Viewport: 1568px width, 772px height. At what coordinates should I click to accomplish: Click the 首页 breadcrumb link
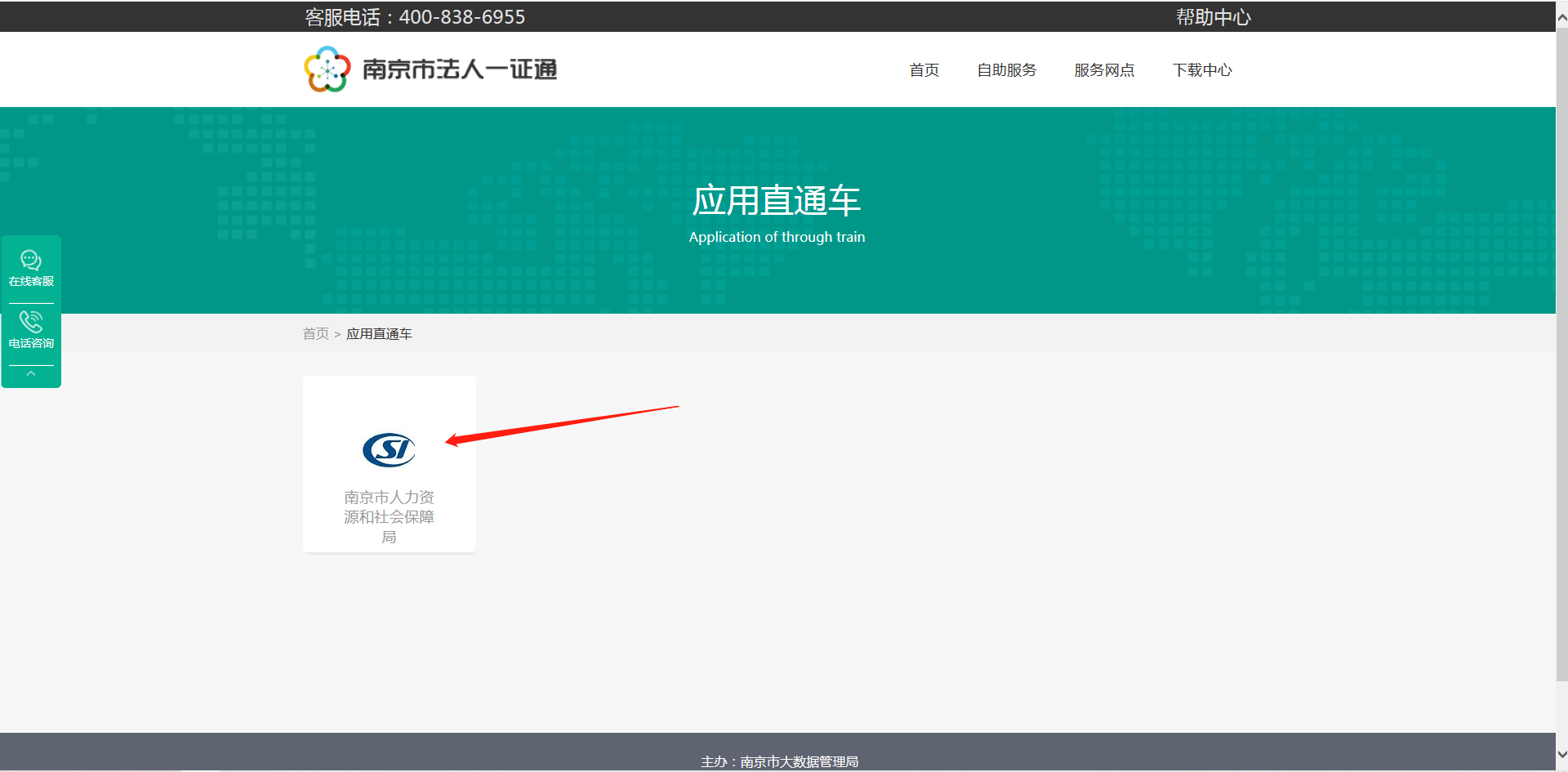[x=315, y=334]
